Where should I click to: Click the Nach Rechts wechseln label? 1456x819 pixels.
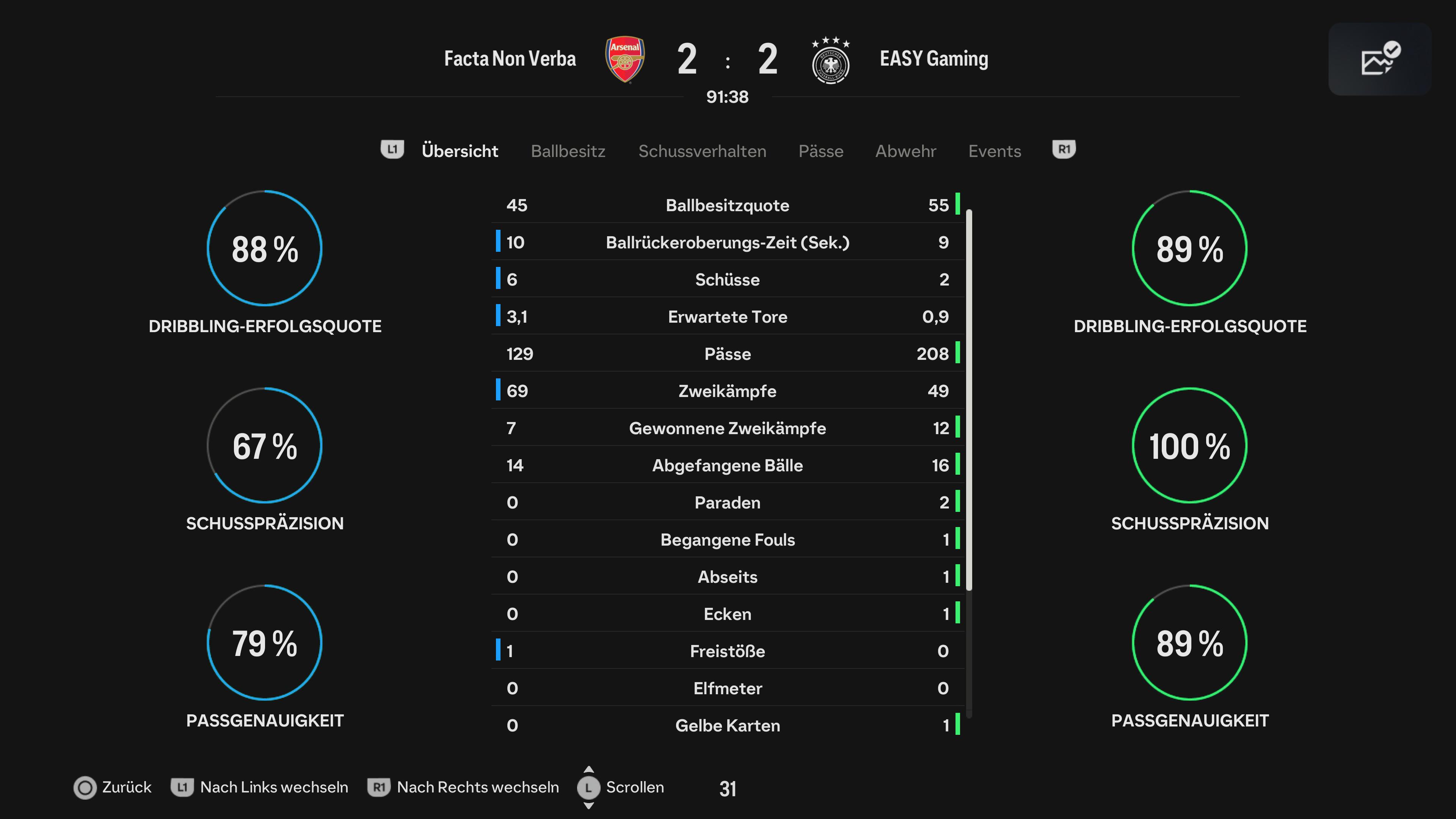478,788
